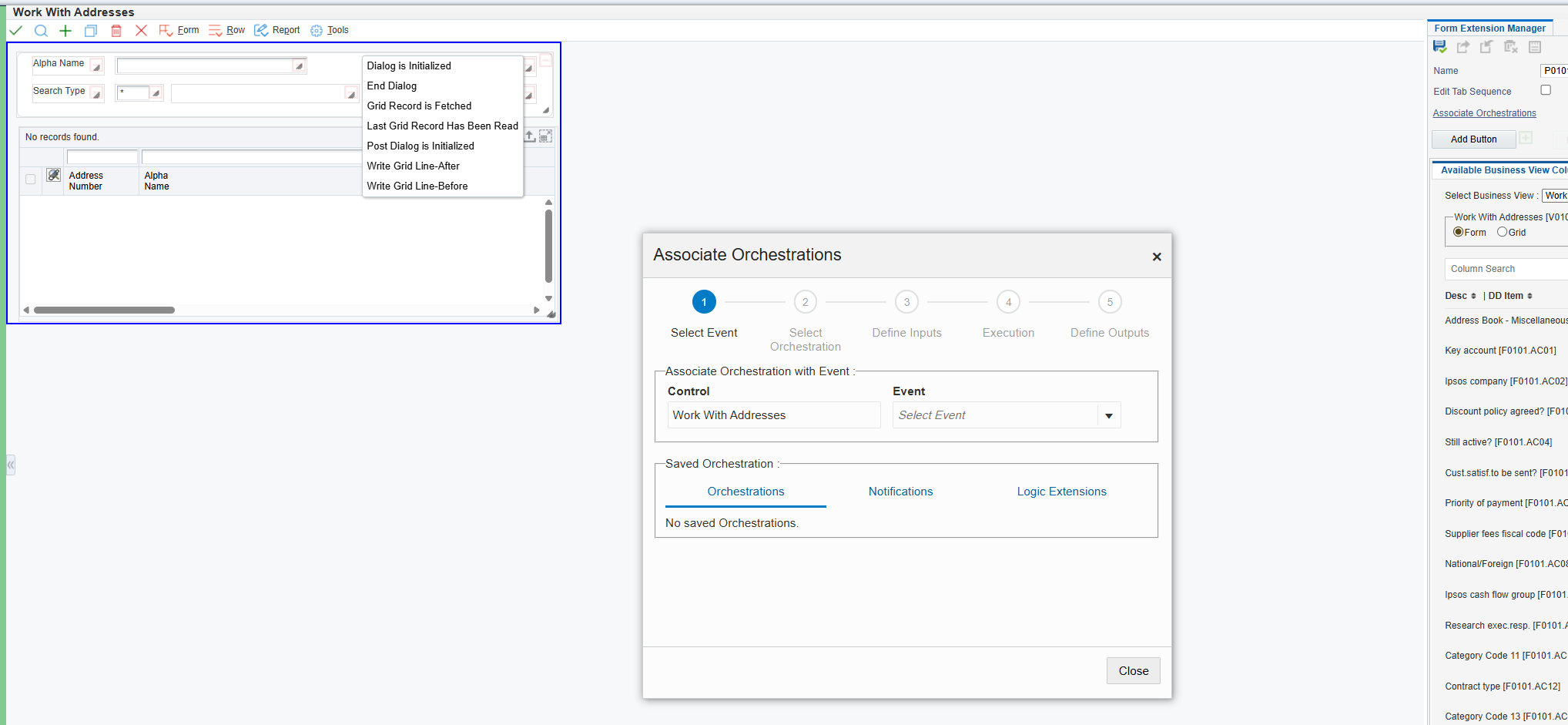Screen dimensions: 1568x725
Task: Open the Form menu in the toolbar
Action: (179, 30)
